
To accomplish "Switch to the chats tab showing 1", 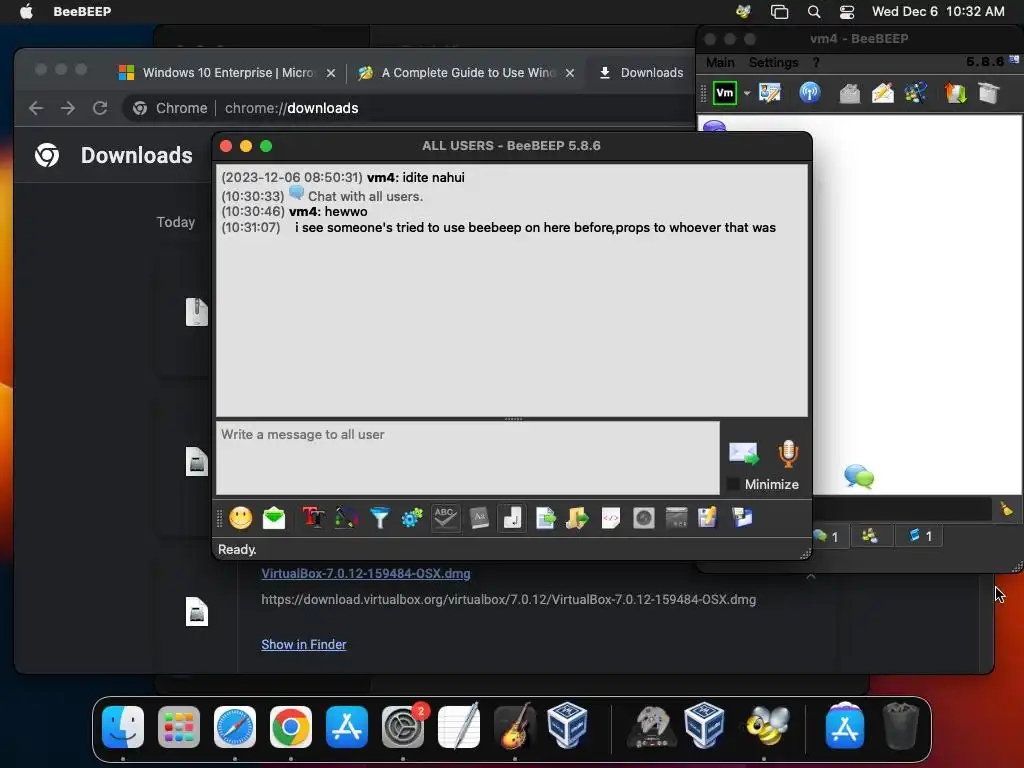I will 829,536.
